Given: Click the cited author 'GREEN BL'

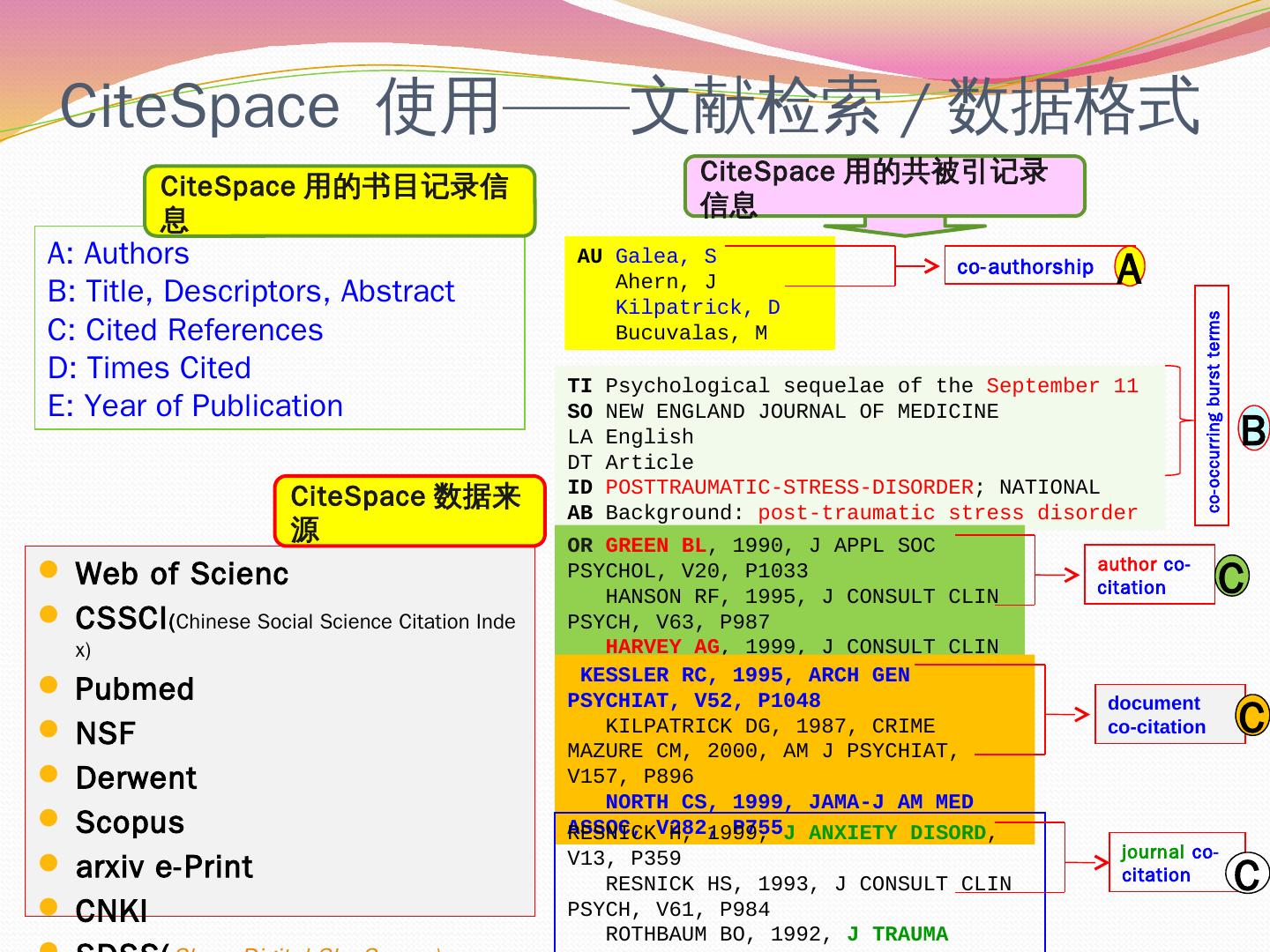Looking at the screenshot, I should [656, 546].
